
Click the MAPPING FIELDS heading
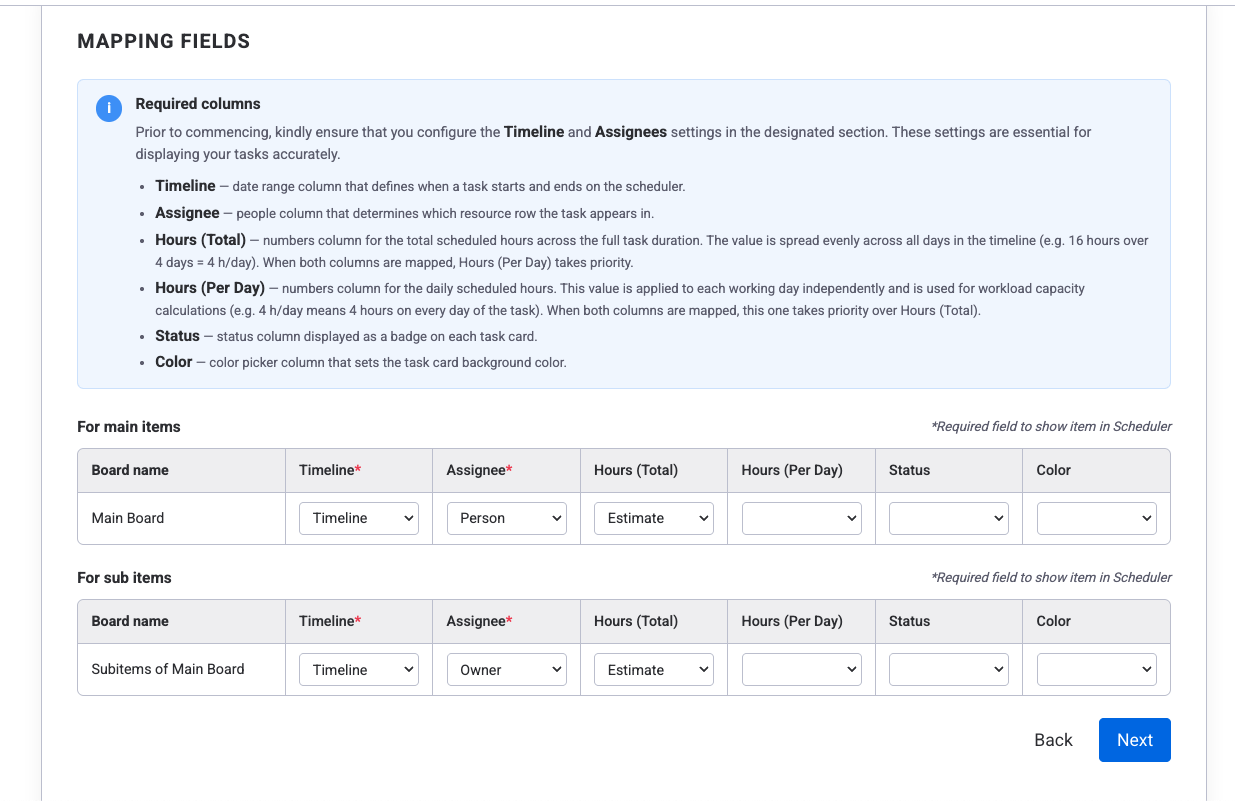pos(163,41)
